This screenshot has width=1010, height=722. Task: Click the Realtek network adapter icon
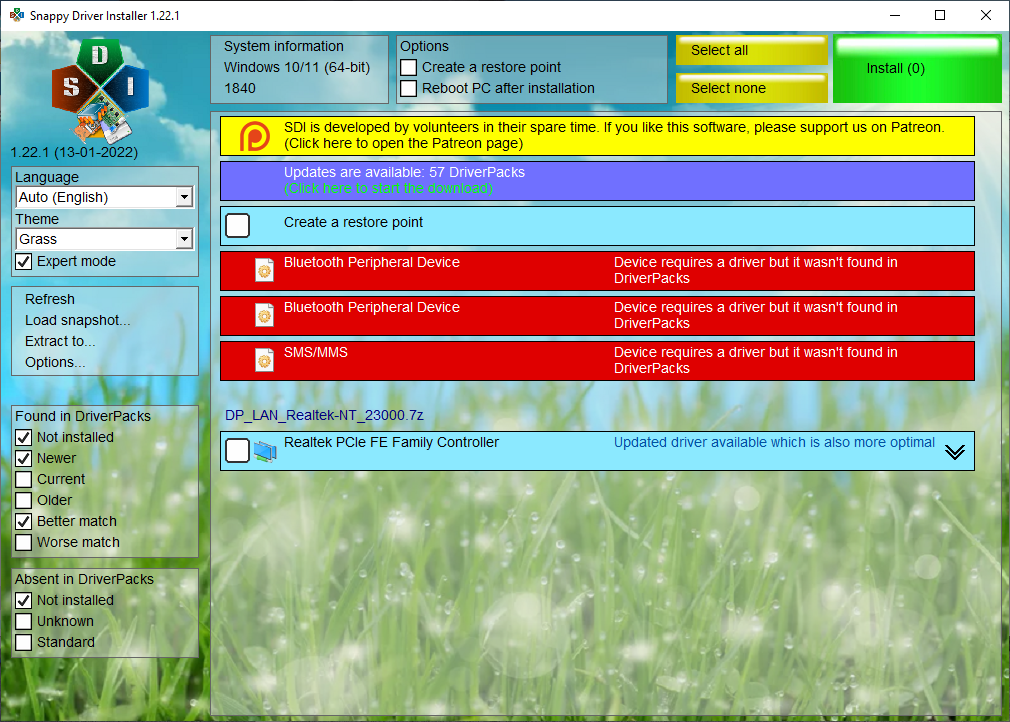[265, 451]
